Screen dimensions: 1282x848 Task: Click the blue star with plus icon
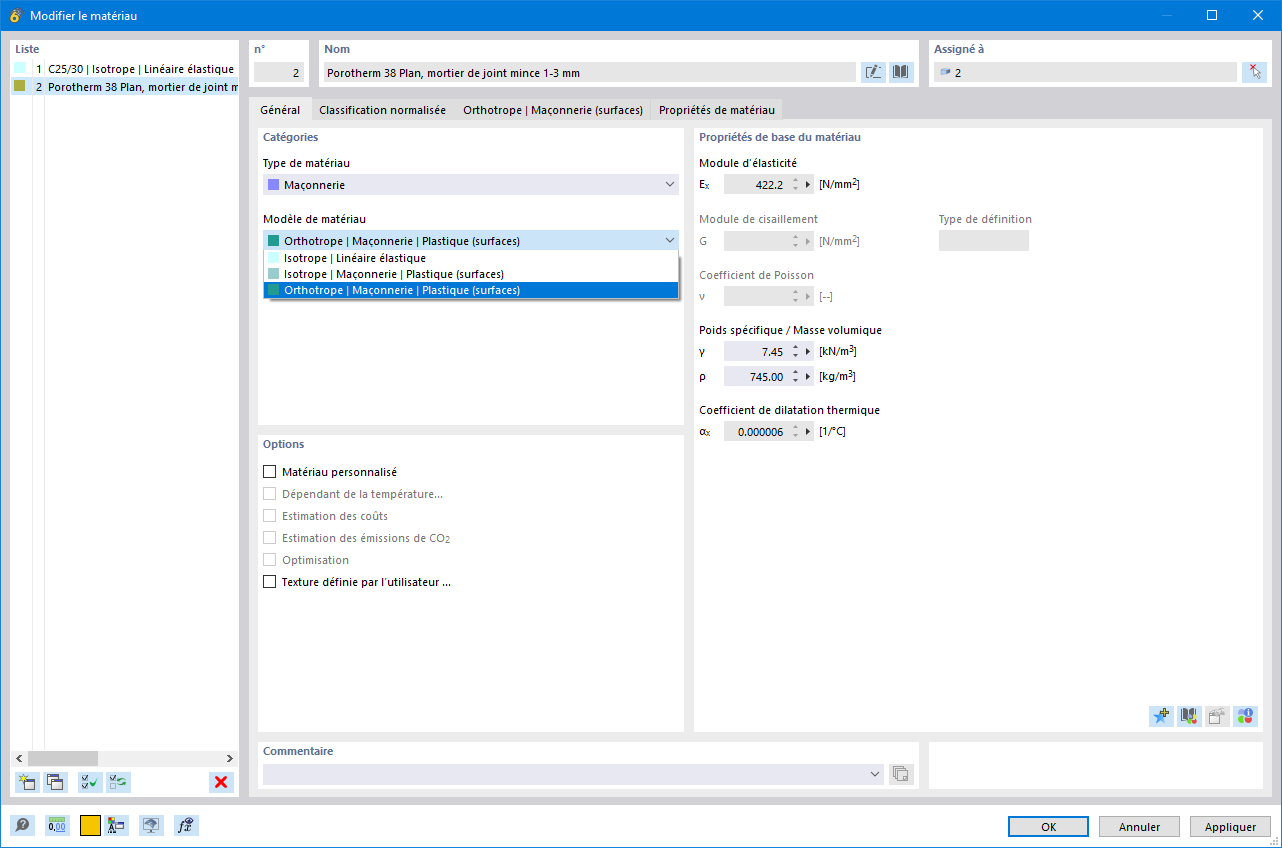(x=1161, y=716)
